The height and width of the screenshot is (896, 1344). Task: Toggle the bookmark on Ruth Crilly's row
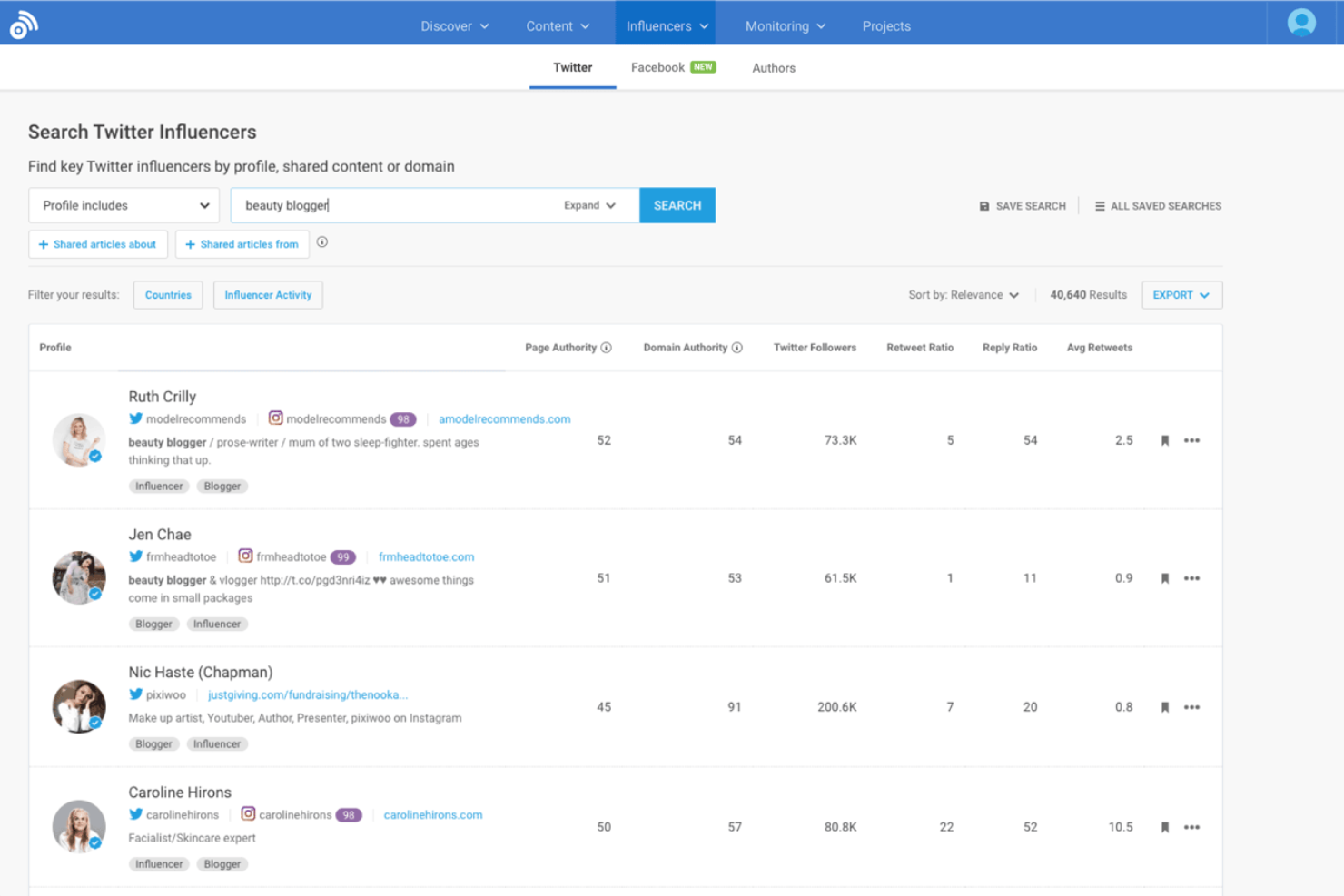1165,440
